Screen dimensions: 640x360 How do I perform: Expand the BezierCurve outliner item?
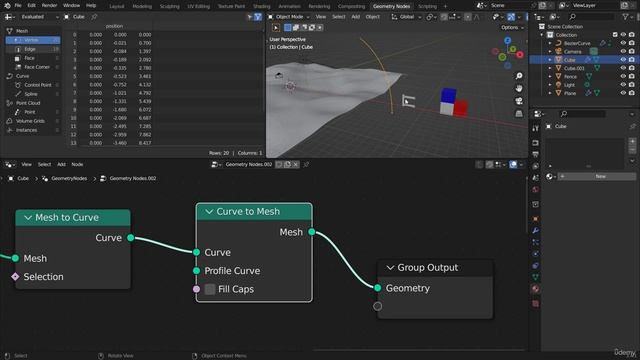[x=550, y=43]
